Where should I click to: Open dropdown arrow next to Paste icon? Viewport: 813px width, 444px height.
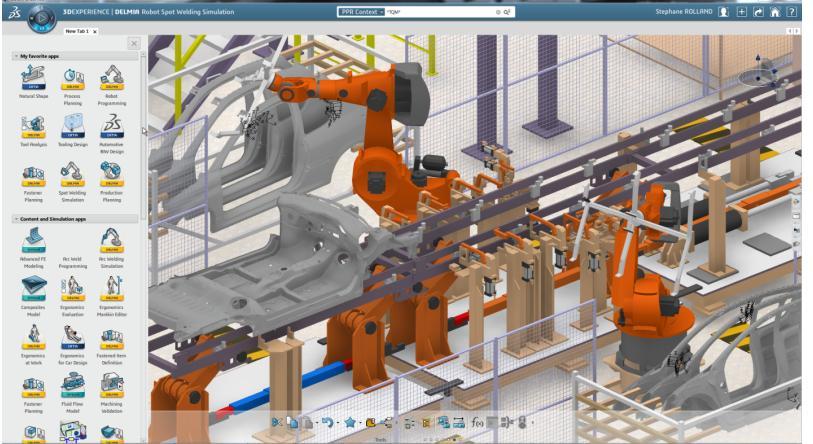(316, 423)
